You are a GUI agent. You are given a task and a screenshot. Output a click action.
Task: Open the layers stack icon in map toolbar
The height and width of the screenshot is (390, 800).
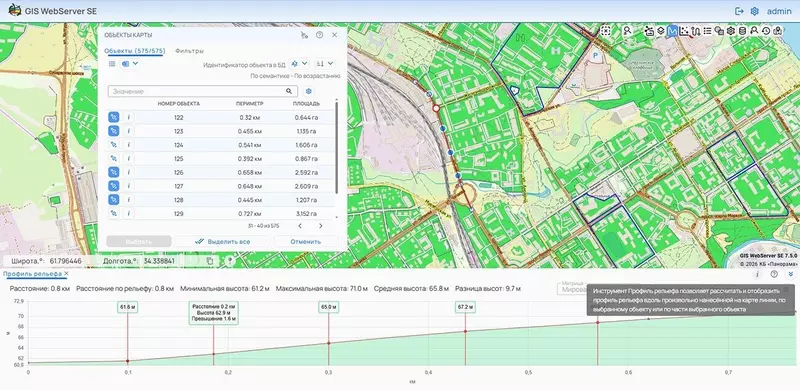(x=661, y=31)
